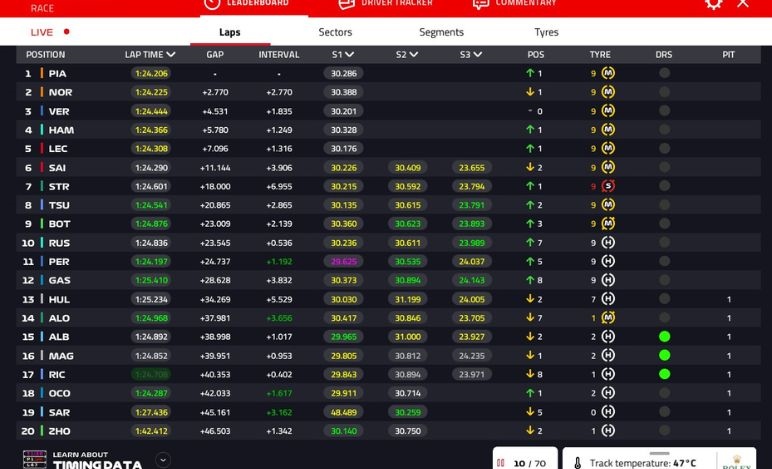This screenshot has height=469, width=772.
Task: Click the track temperature thermometer icon
Action: point(577,463)
